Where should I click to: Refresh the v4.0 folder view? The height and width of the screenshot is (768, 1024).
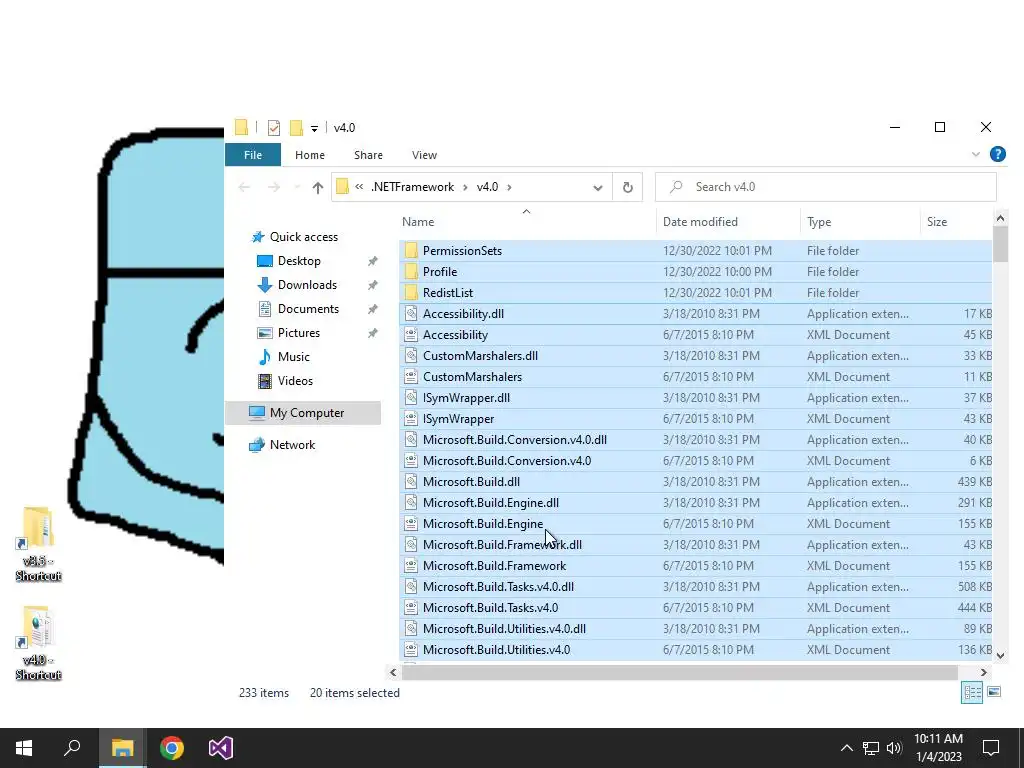pos(628,187)
